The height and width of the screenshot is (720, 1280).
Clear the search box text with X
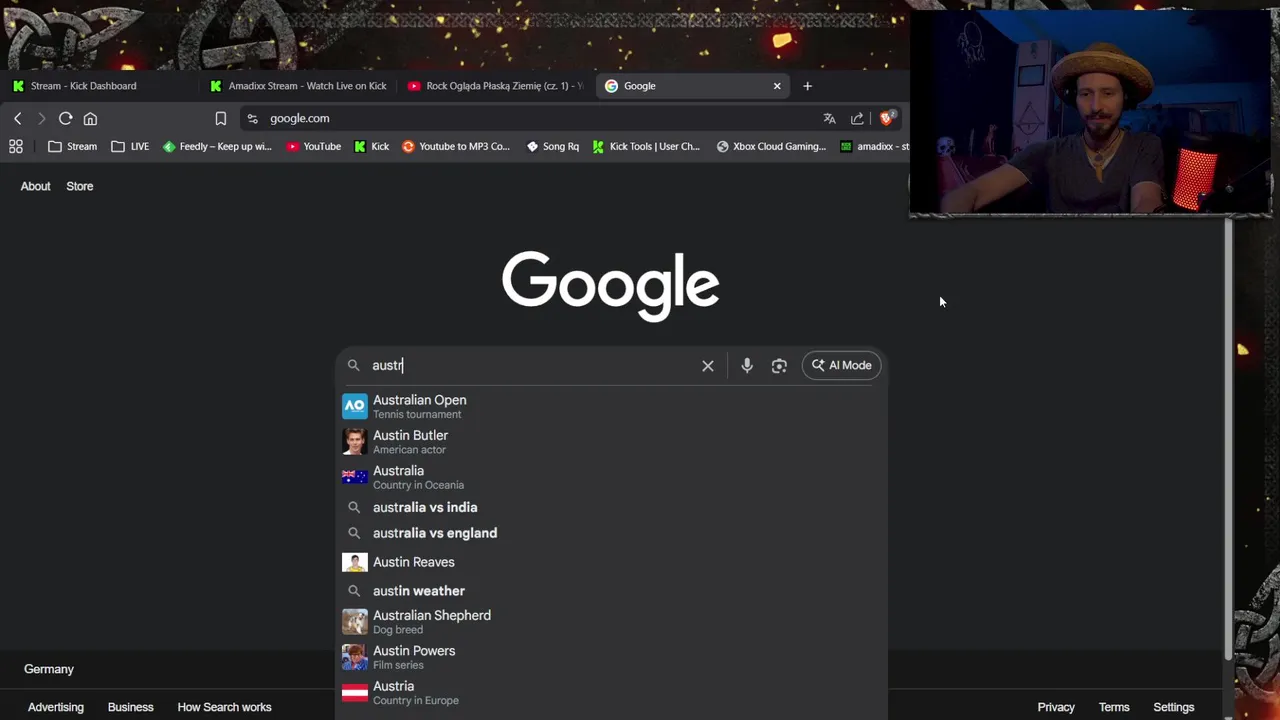click(708, 365)
